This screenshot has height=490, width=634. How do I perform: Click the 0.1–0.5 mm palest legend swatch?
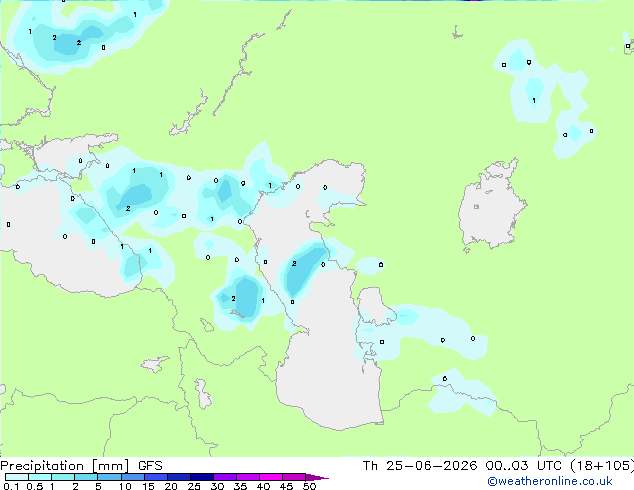pos(17,477)
